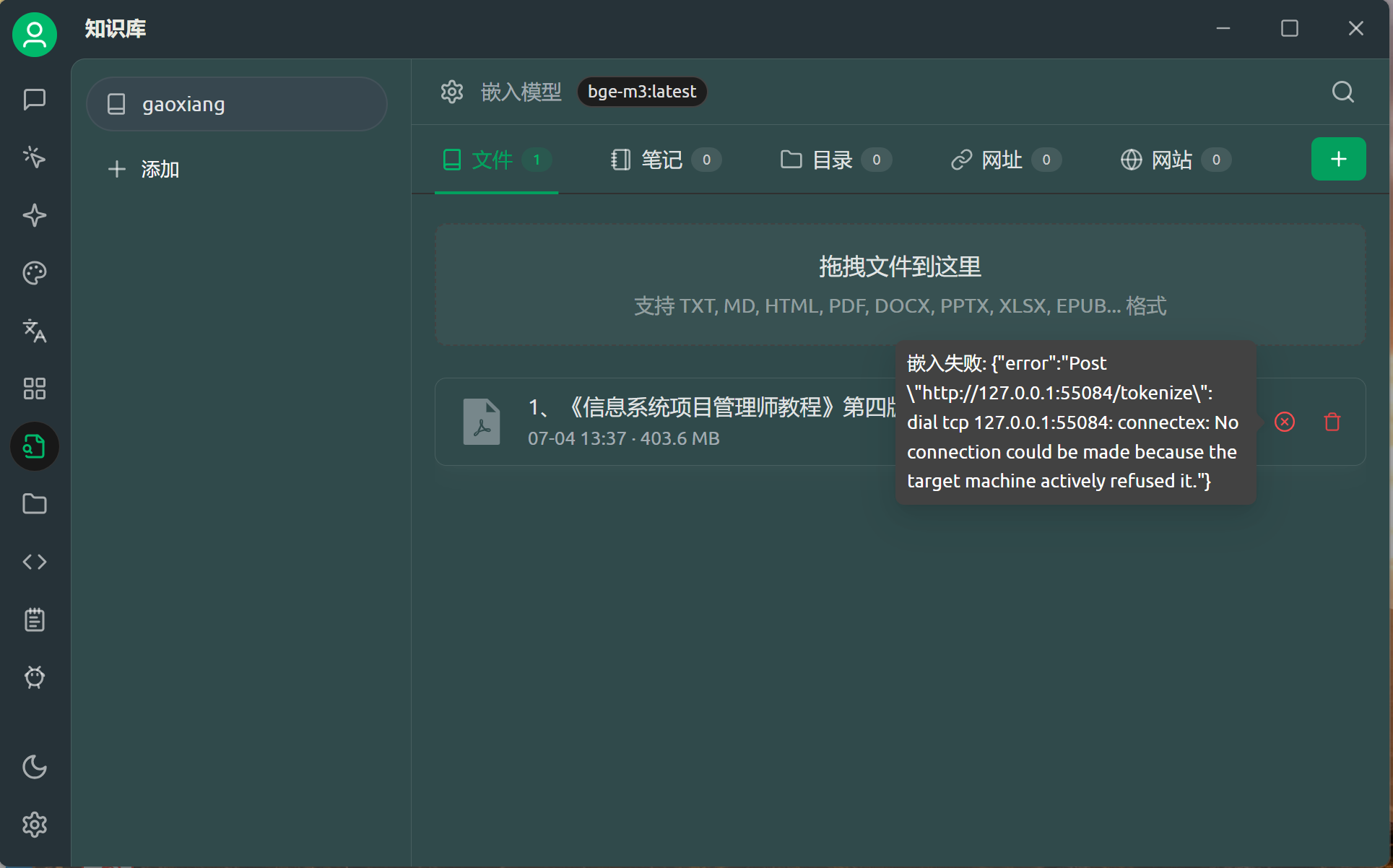Click the PDF file type icon

click(x=482, y=422)
